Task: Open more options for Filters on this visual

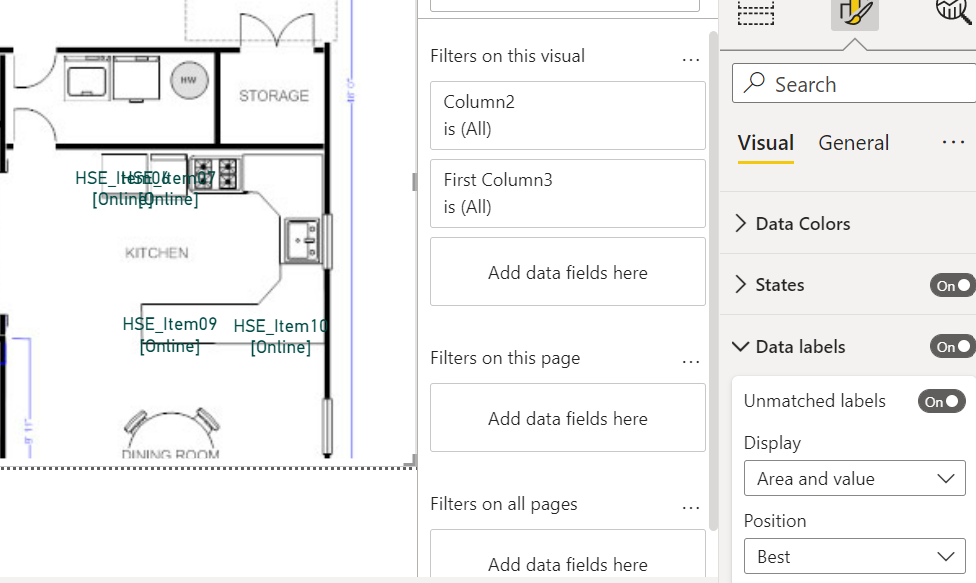Action: (x=691, y=60)
